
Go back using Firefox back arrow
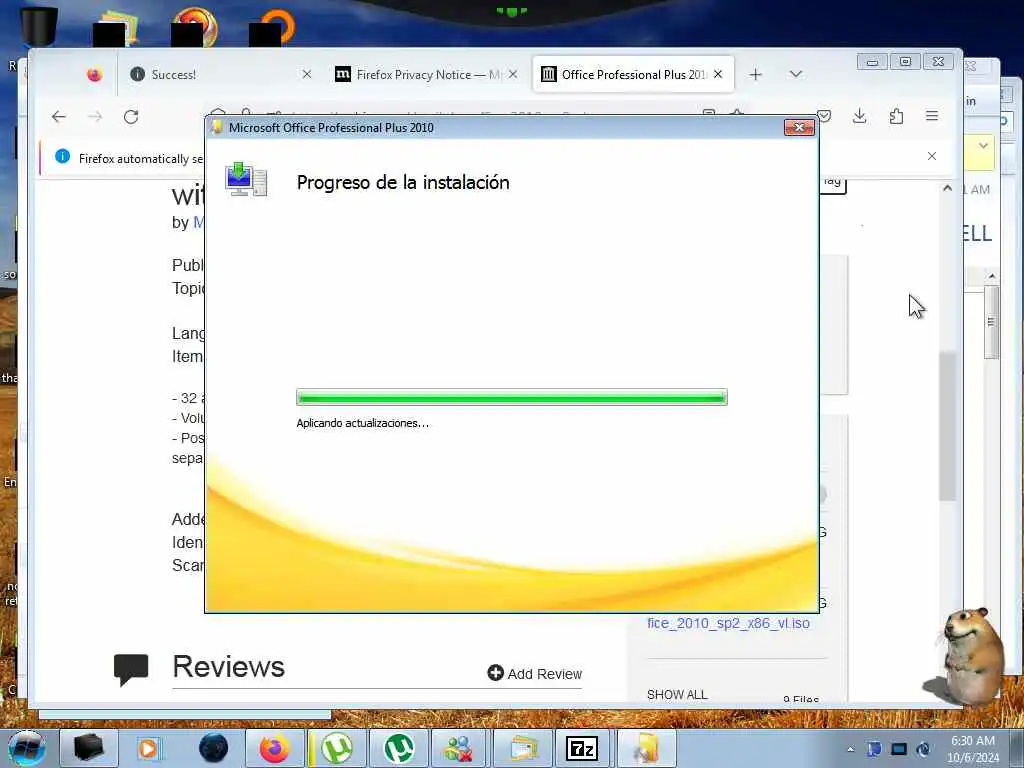(59, 117)
